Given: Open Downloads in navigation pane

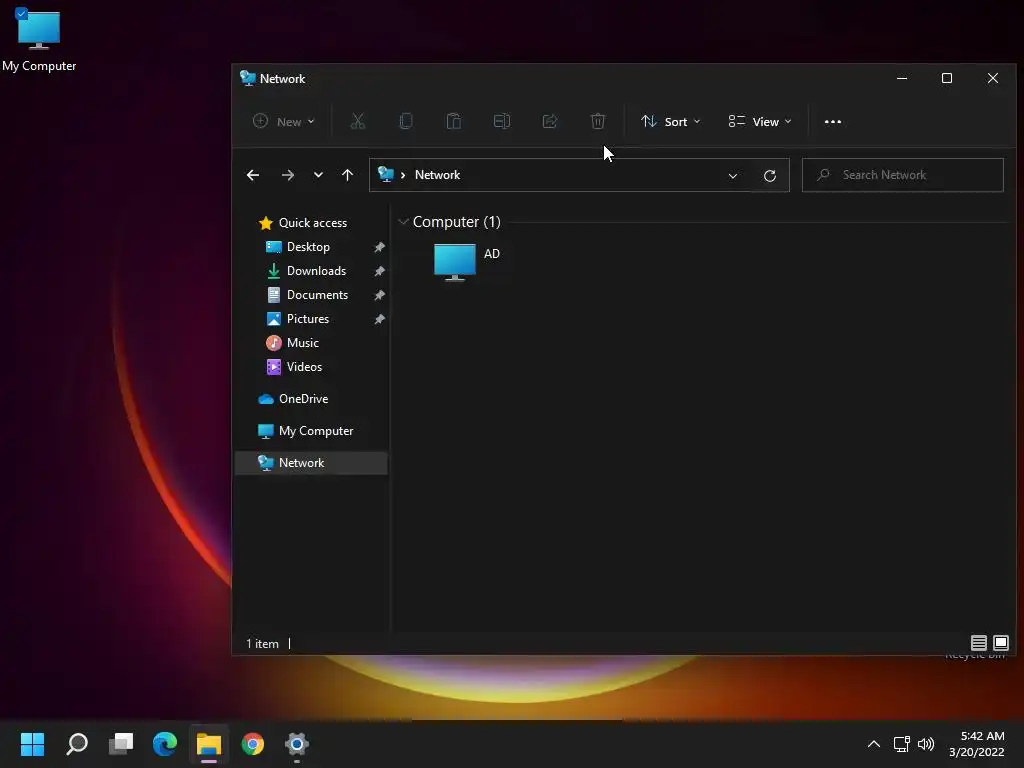Looking at the screenshot, I should (x=316, y=271).
